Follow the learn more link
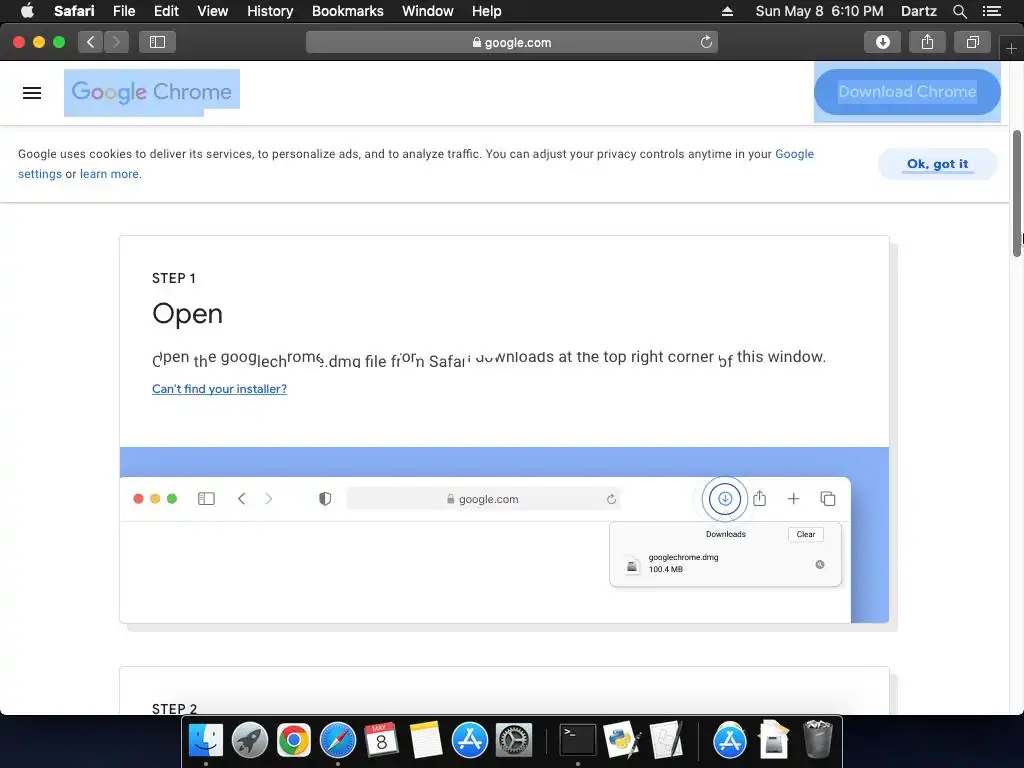Viewport: 1024px width, 768px height. point(109,174)
